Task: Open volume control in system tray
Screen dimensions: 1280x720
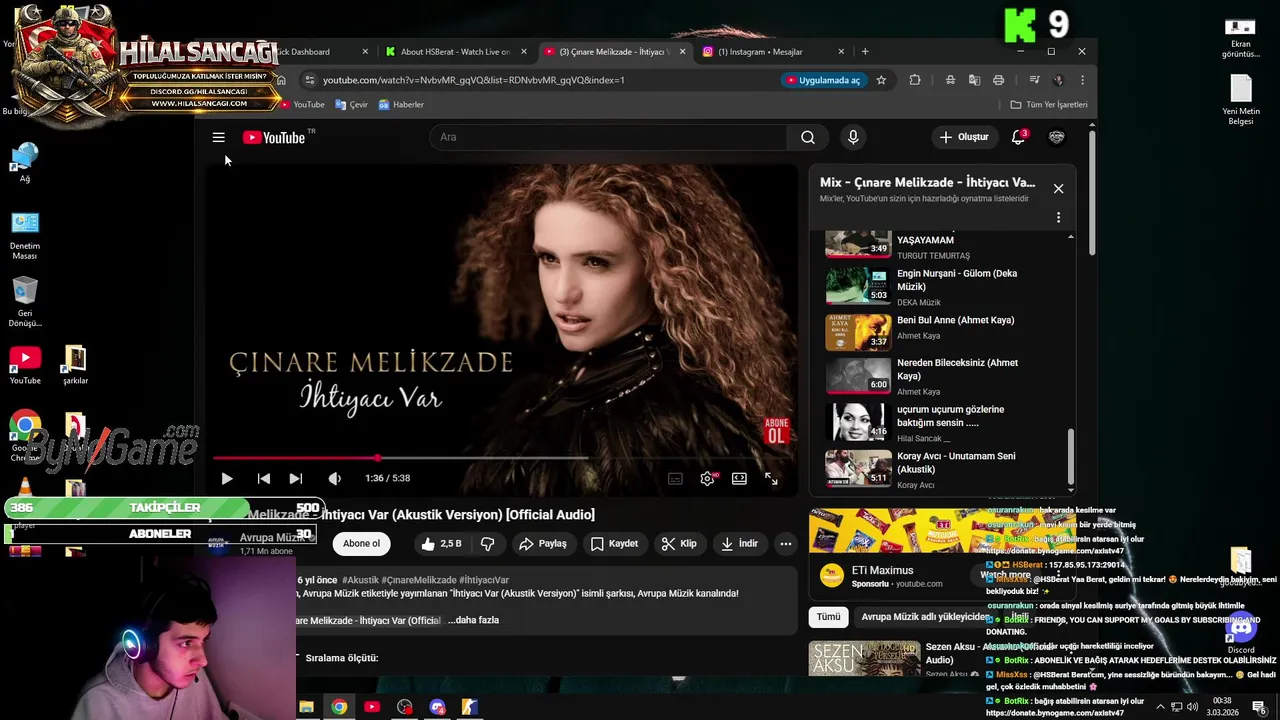Action: pos(1193,707)
